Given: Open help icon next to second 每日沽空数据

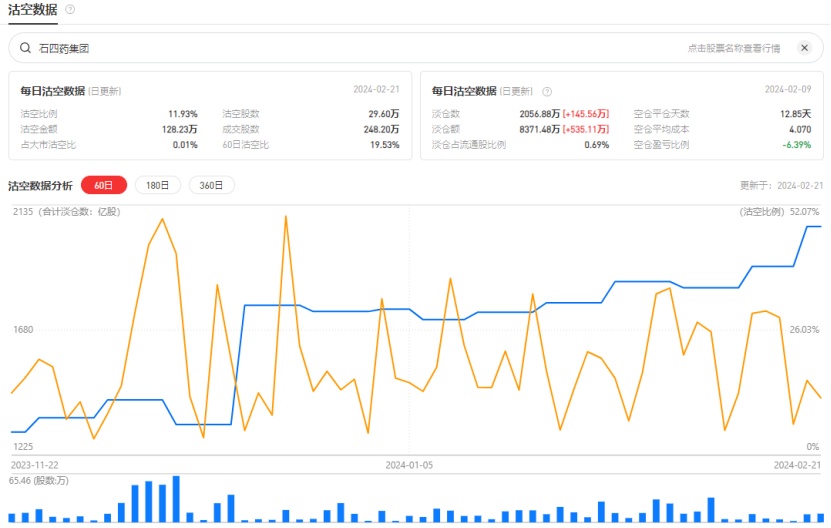Looking at the screenshot, I should 547,91.
